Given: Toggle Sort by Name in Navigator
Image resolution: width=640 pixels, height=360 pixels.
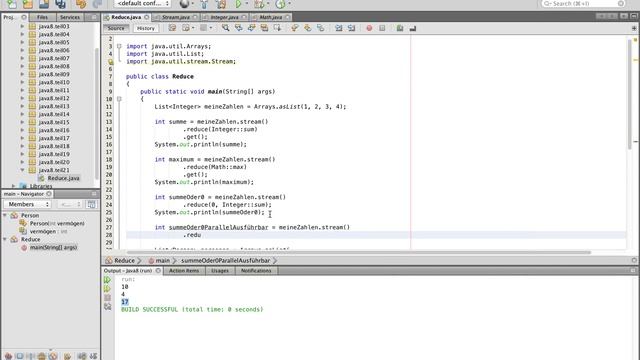Looking at the screenshot, I should (x=82, y=356).
